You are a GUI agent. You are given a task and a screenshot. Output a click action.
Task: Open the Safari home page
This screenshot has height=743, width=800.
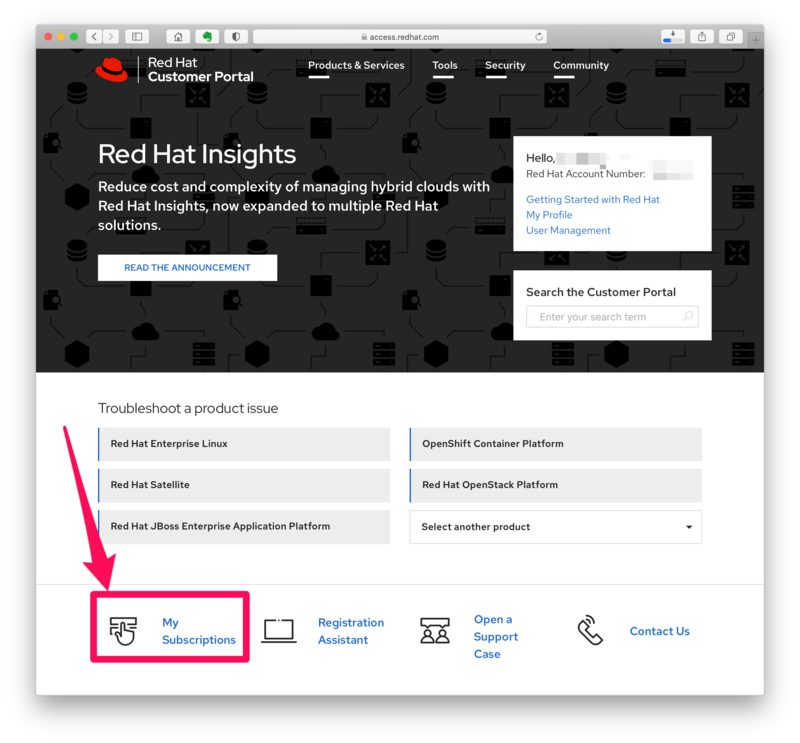click(178, 37)
